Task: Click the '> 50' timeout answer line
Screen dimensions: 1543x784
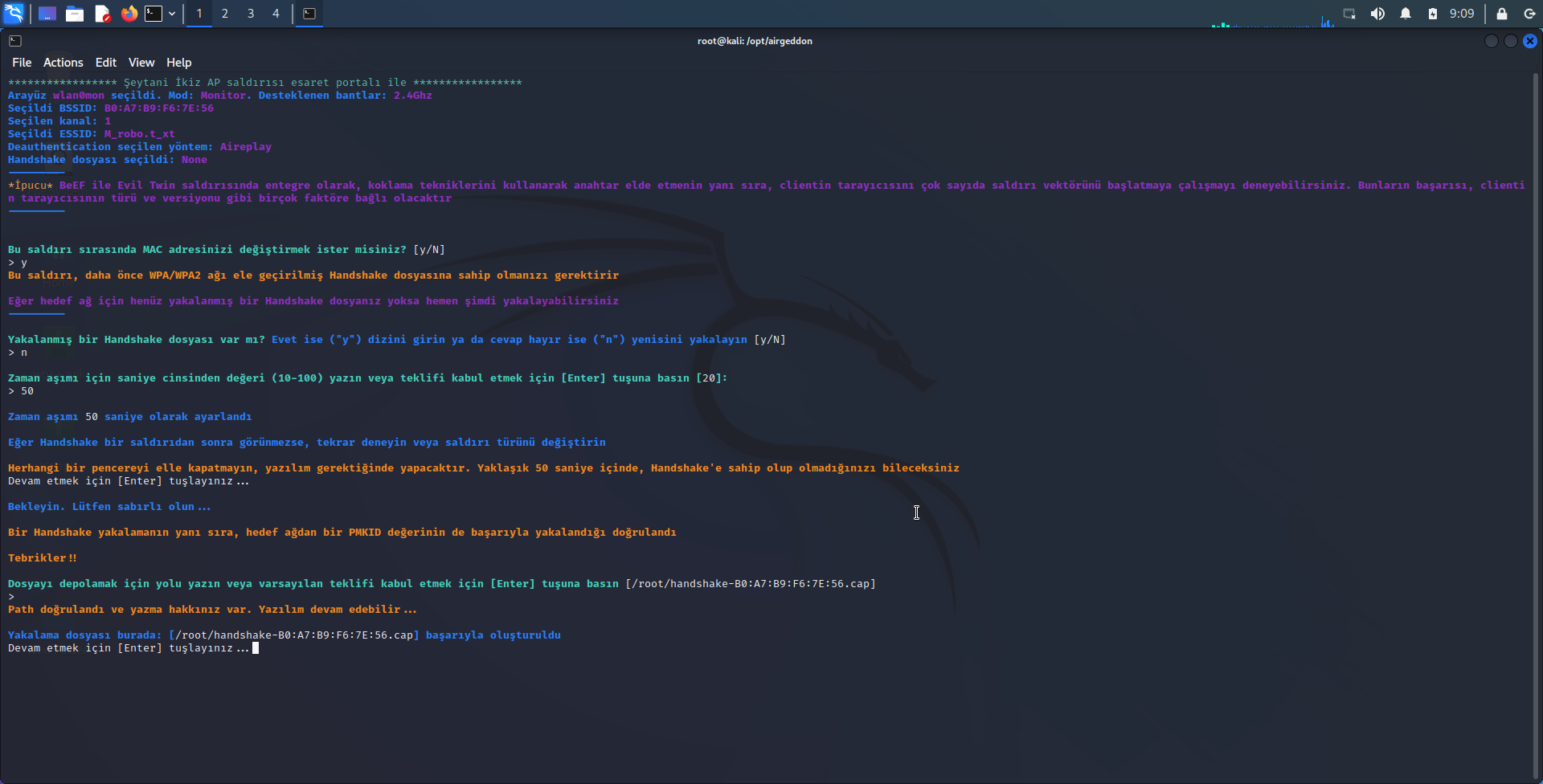Action: tap(21, 391)
